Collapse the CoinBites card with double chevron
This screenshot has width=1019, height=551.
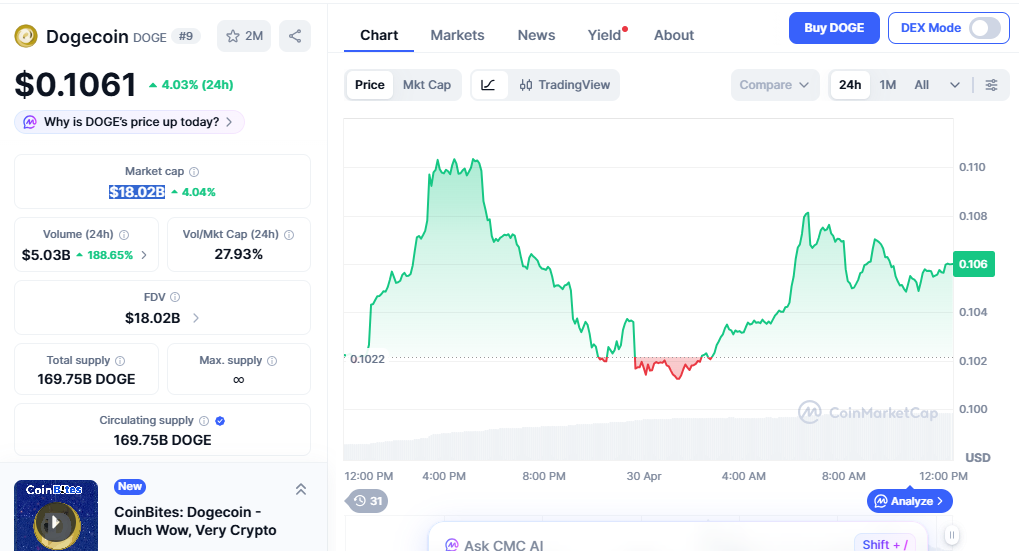click(x=300, y=489)
